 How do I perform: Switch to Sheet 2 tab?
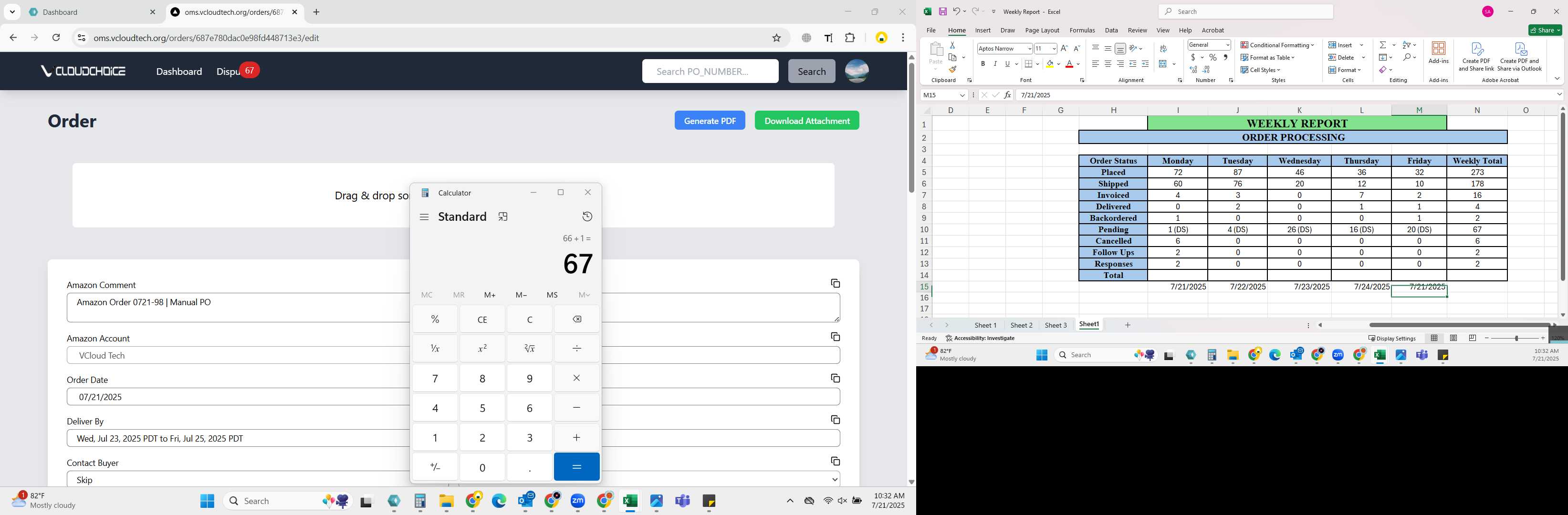pos(1021,325)
